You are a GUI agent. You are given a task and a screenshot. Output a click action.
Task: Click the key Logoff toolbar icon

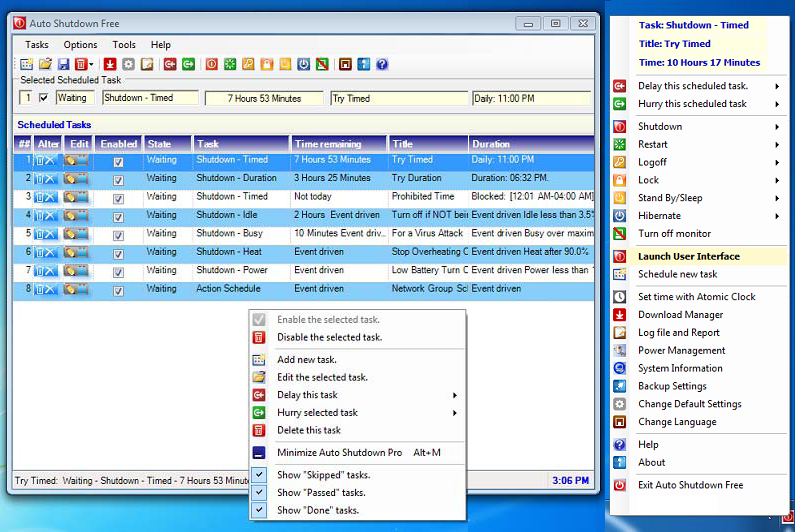[x=248, y=64]
